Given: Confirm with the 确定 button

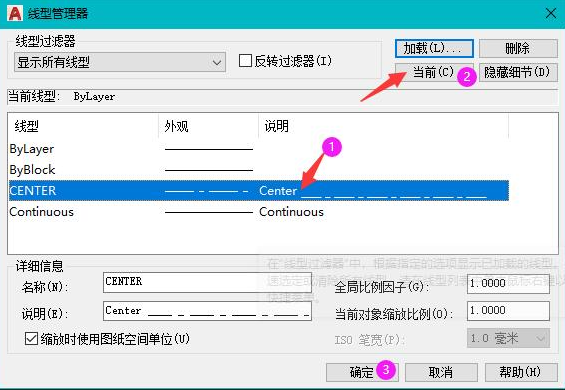Looking at the screenshot, I should [362, 372].
